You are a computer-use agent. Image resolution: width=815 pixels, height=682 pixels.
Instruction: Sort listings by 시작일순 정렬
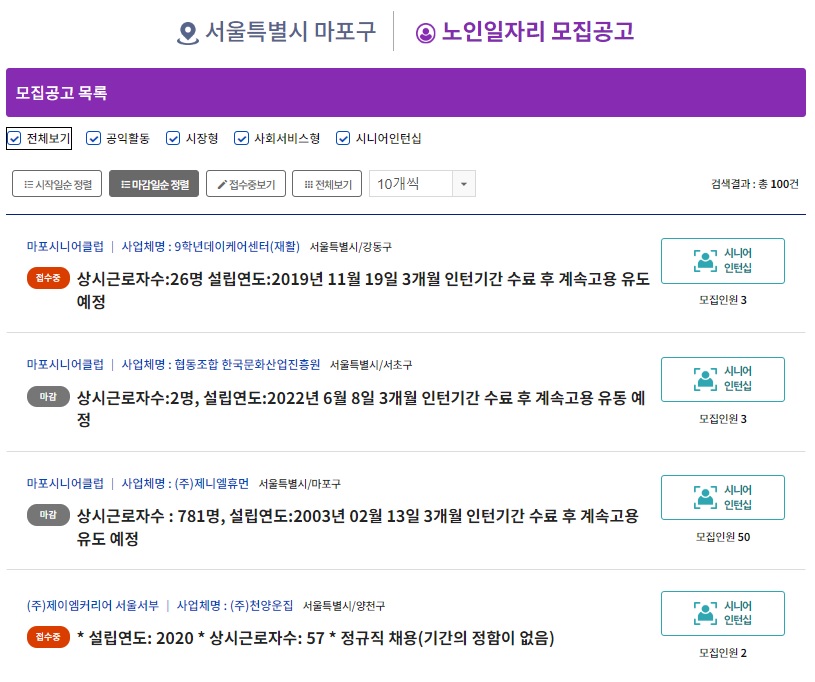[x=57, y=184]
